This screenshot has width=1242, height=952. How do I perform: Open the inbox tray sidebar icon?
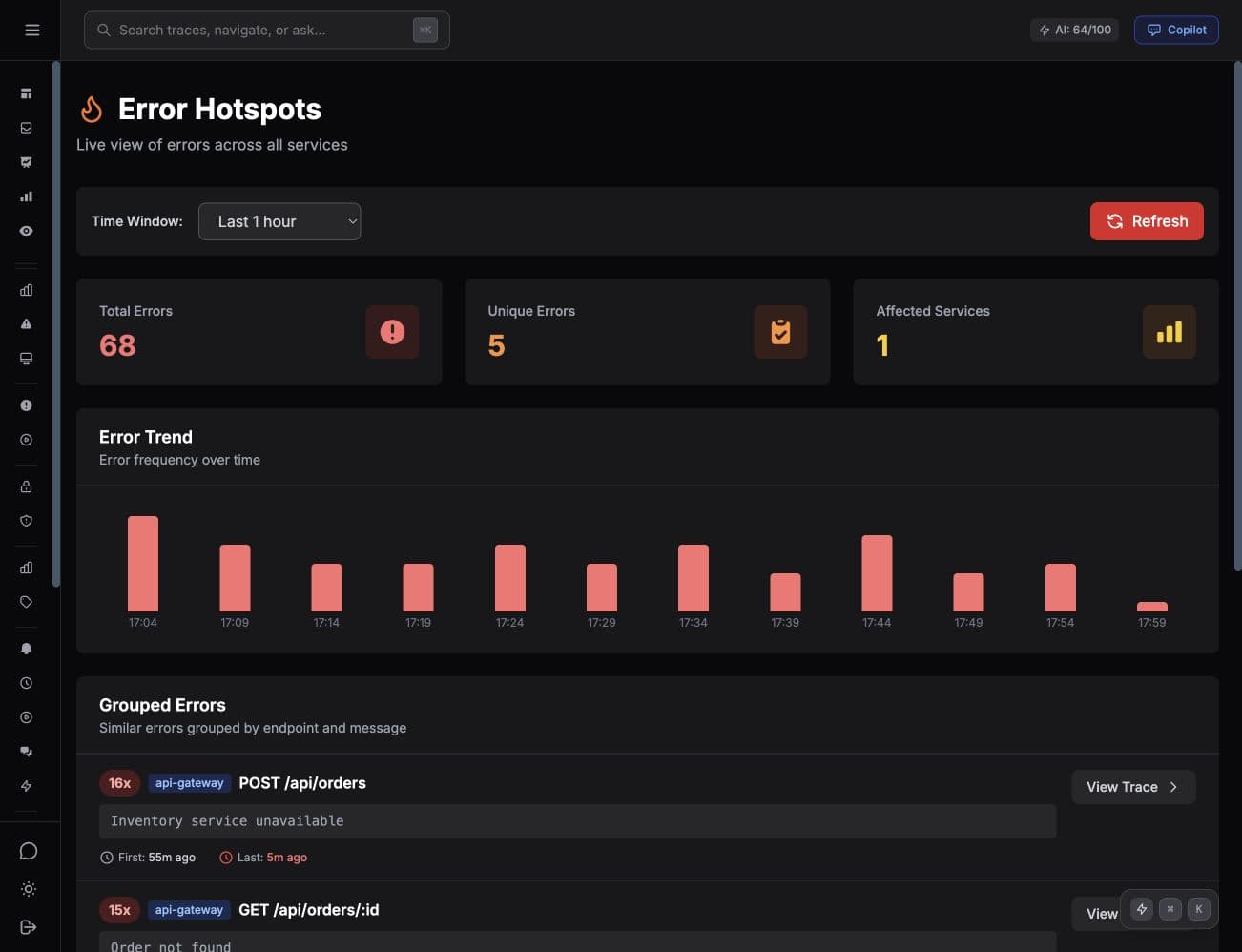coord(26,128)
